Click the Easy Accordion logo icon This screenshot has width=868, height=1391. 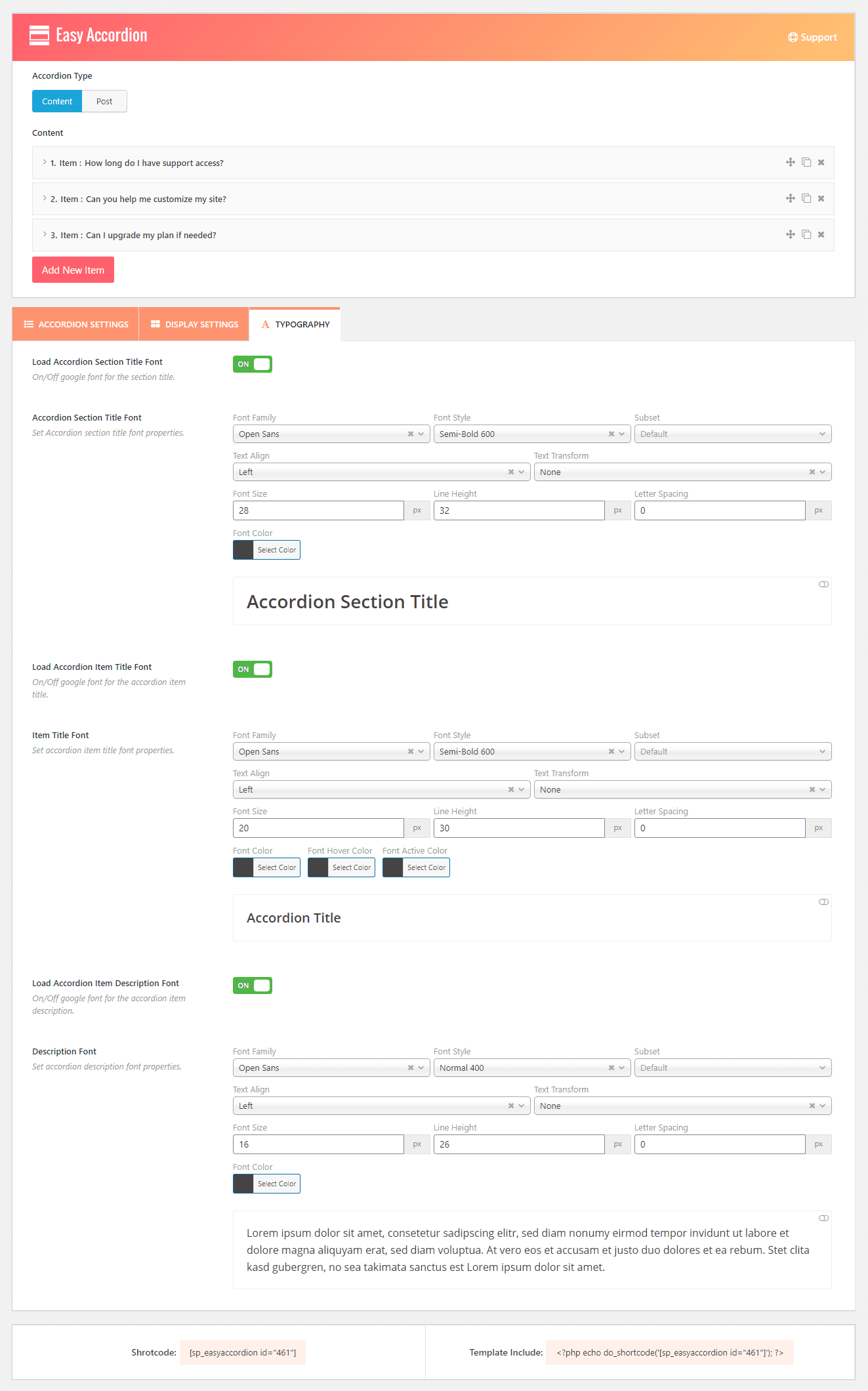click(x=39, y=35)
